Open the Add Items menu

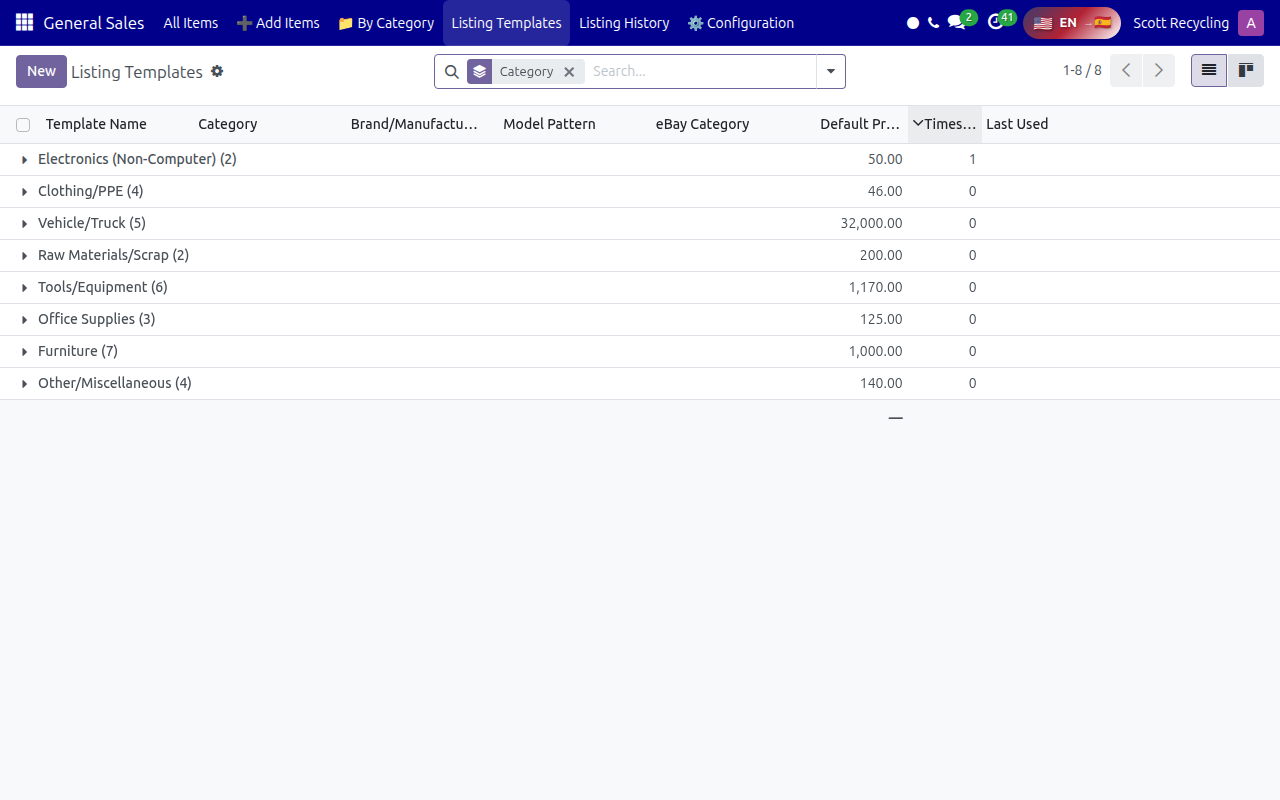[x=278, y=23]
